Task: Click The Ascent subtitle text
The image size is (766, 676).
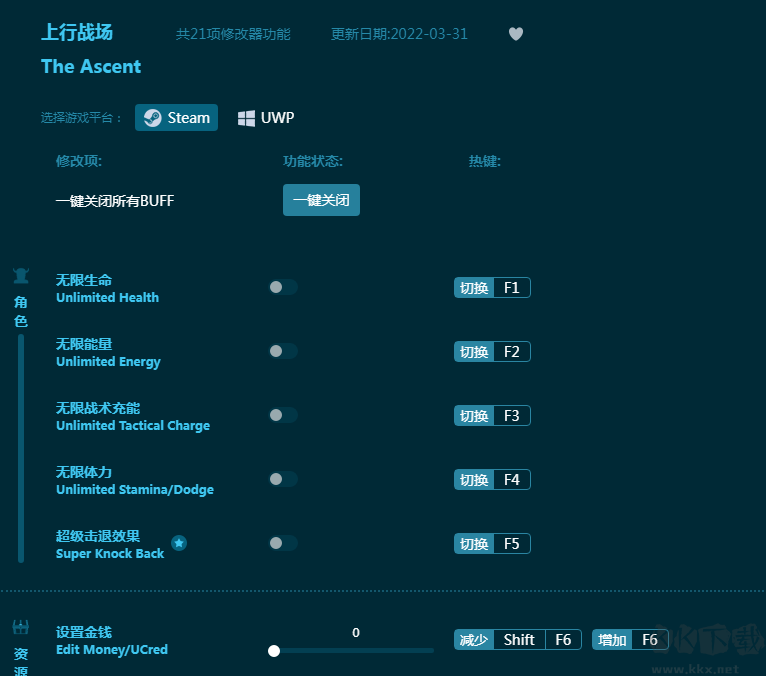Action: click(x=91, y=66)
